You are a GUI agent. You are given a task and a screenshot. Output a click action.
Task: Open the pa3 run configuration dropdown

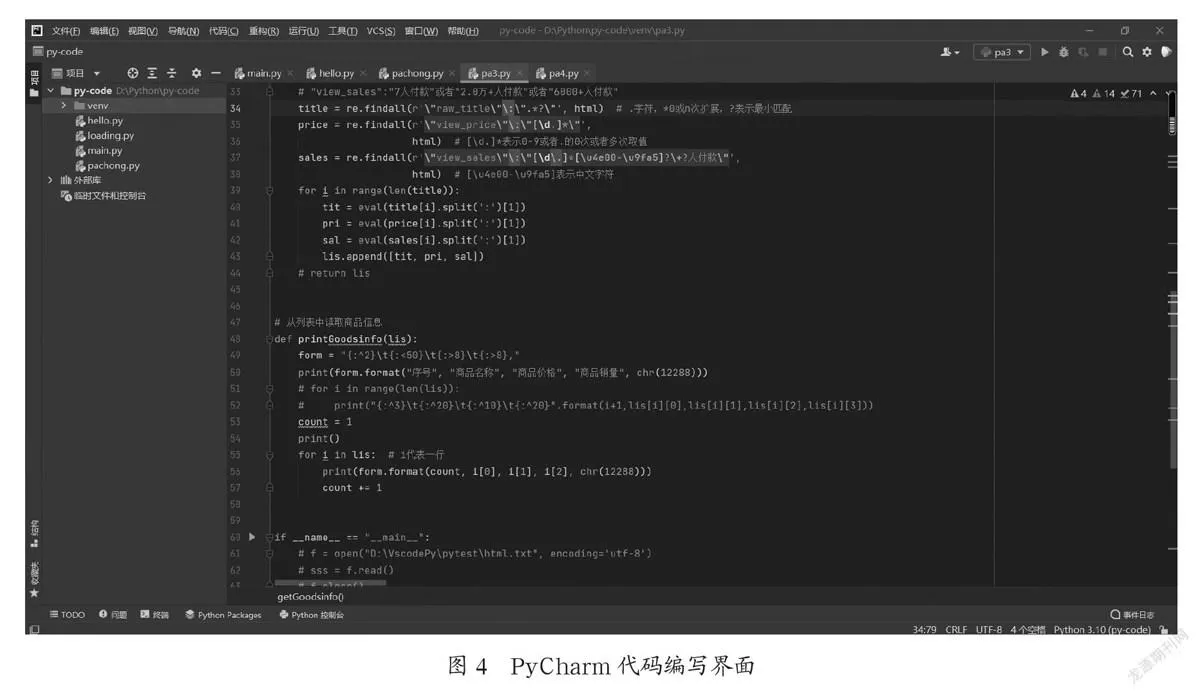(1002, 52)
